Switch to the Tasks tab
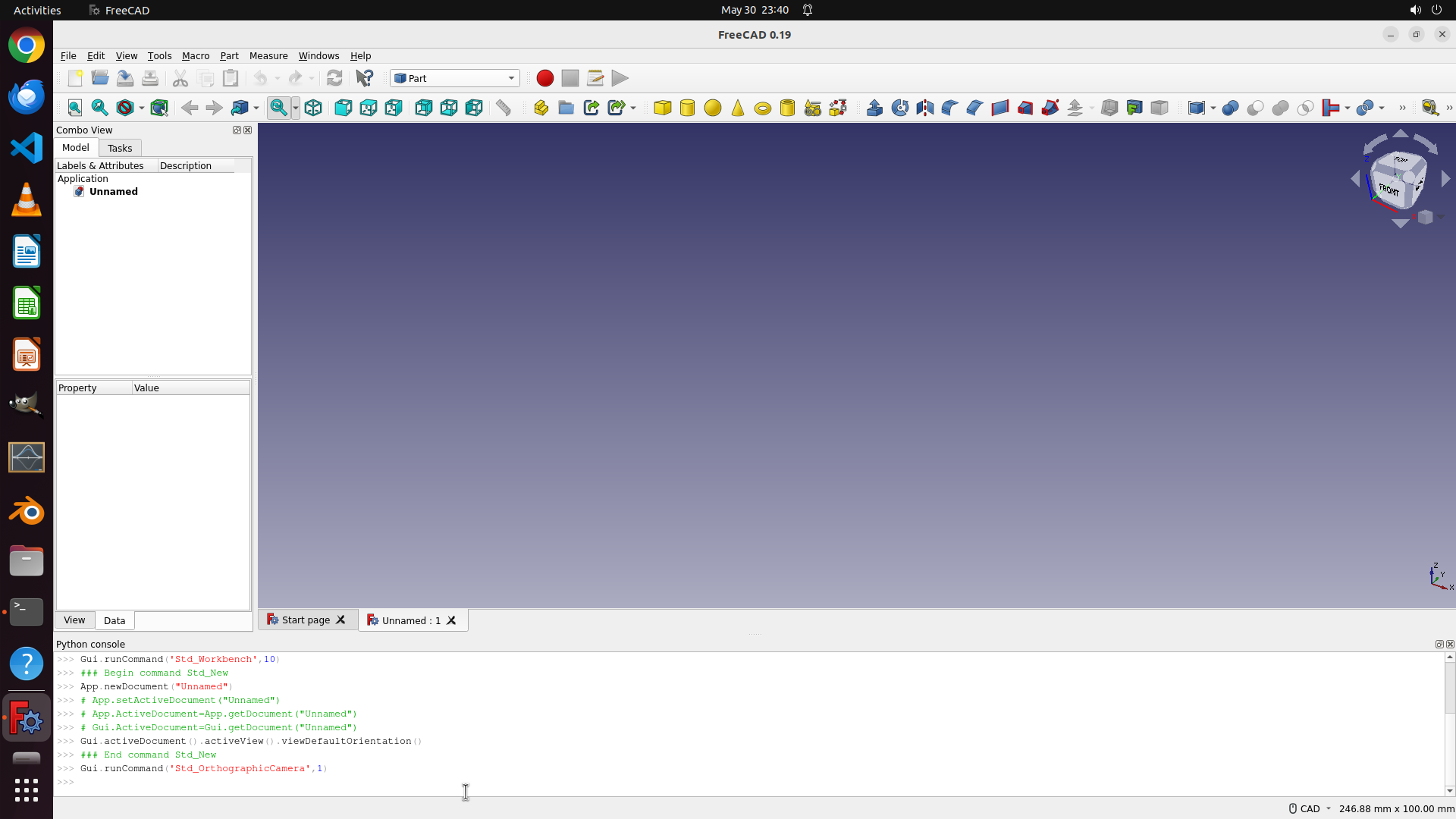1456x819 pixels. click(x=120, y=148)
